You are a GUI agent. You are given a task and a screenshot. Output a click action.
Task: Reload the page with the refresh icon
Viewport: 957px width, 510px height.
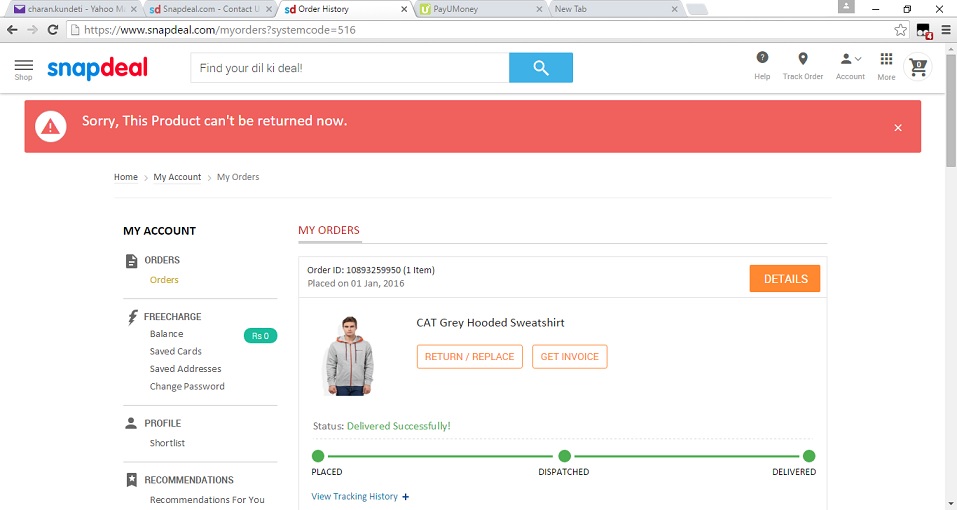point(52,30)
